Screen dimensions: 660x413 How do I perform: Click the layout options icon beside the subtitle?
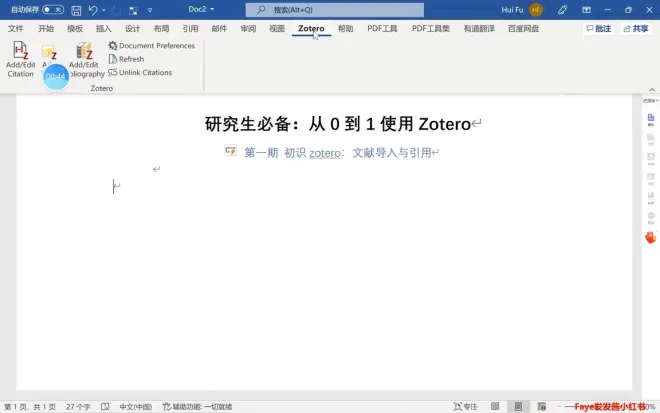pos(230,150)
